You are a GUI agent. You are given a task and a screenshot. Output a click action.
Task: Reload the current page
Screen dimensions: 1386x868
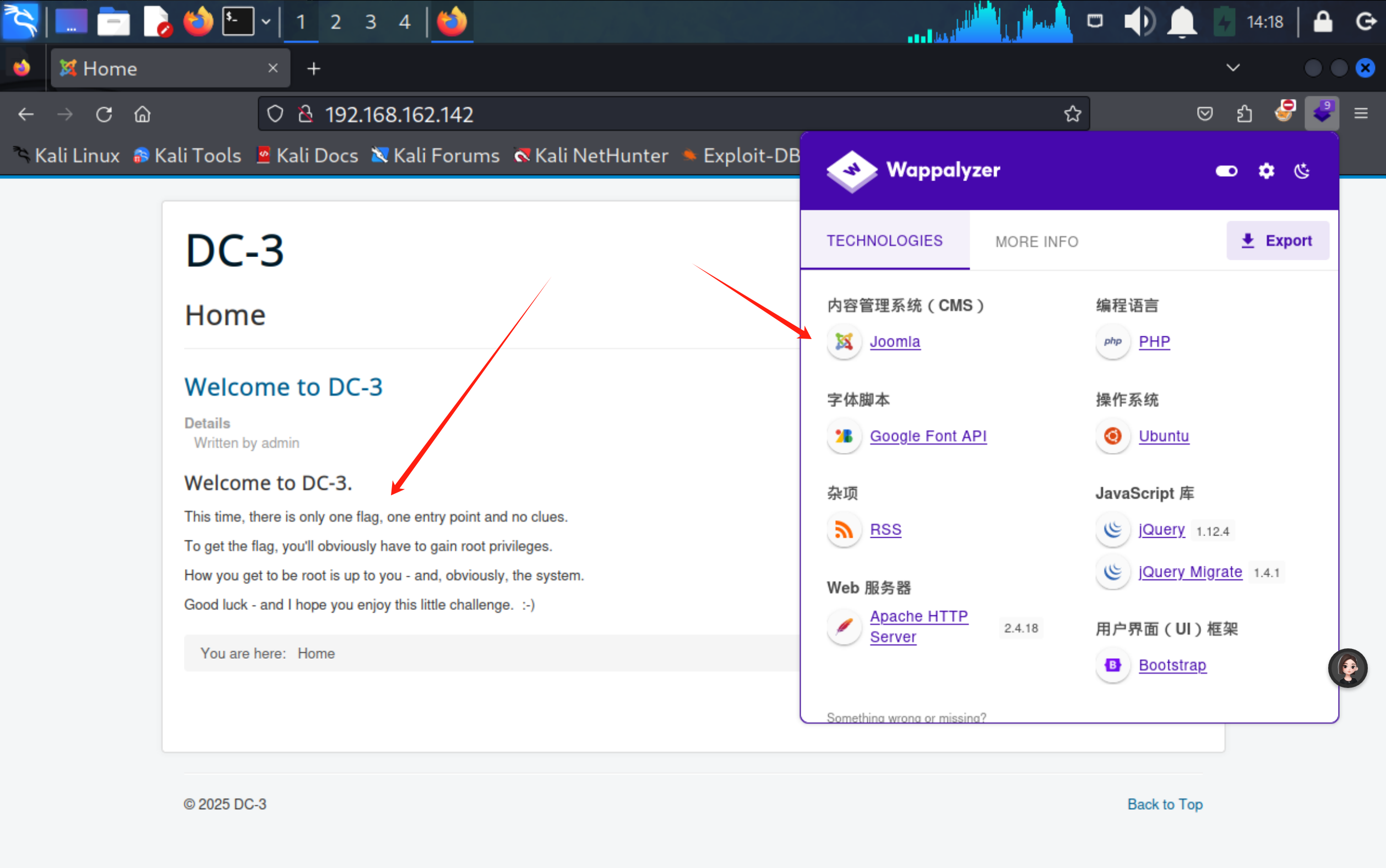tap(104, 114)
